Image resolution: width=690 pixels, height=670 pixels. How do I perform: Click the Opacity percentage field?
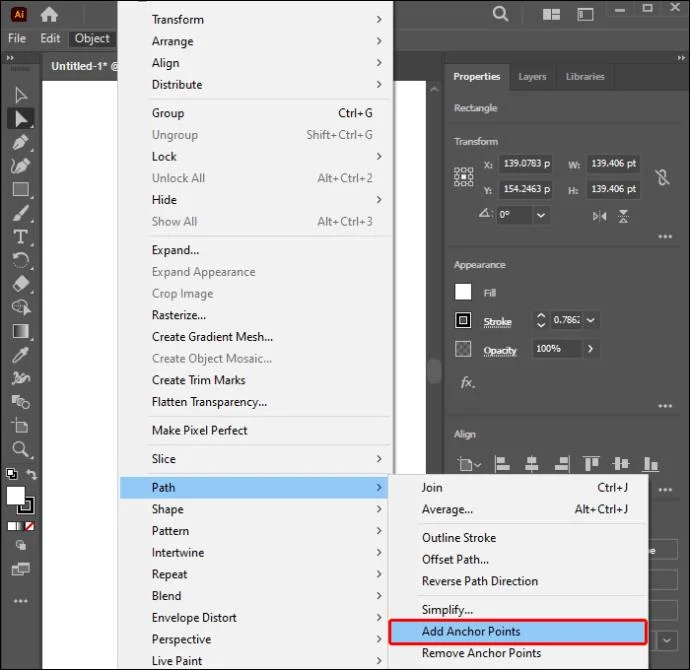(x=557, y=349)
